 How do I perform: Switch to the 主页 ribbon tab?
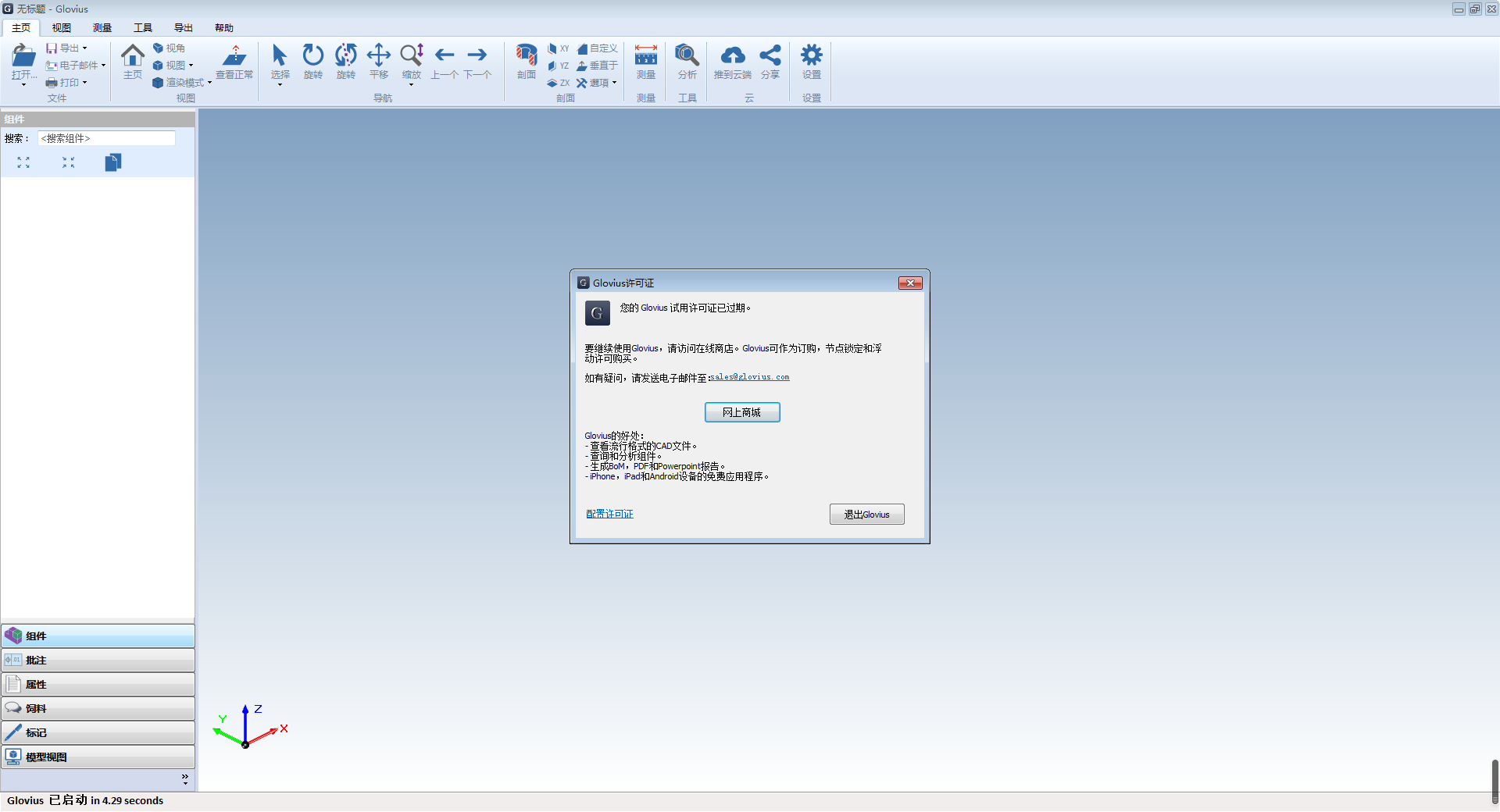21,28
